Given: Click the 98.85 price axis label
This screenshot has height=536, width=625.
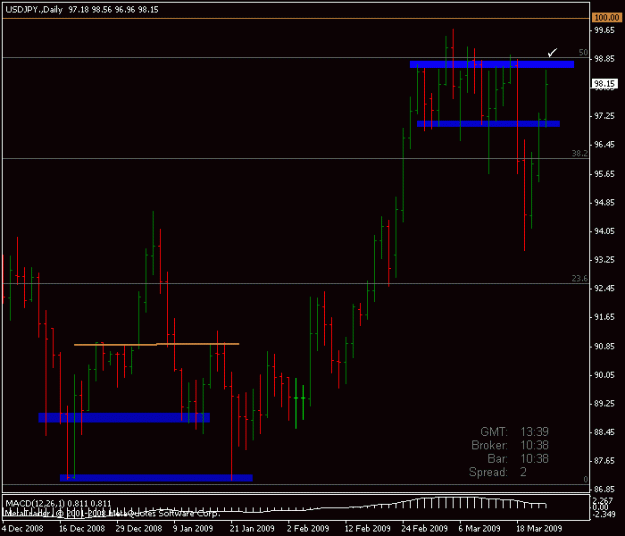Looking at the screenshot, I should pos(604,59).
